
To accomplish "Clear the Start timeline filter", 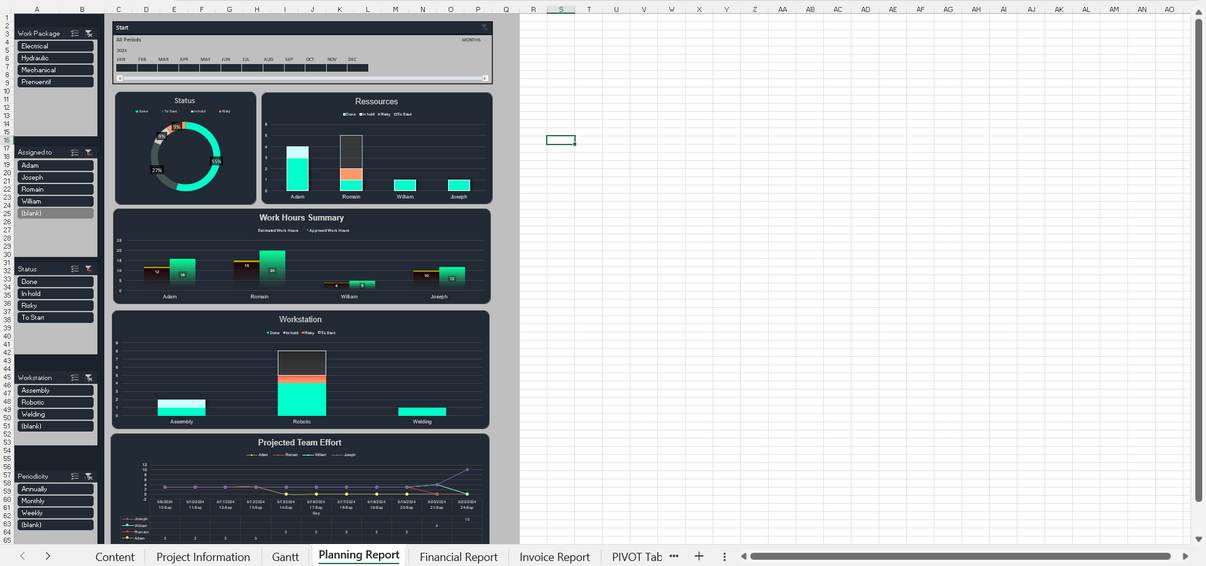I will click(x=485, y=27).
